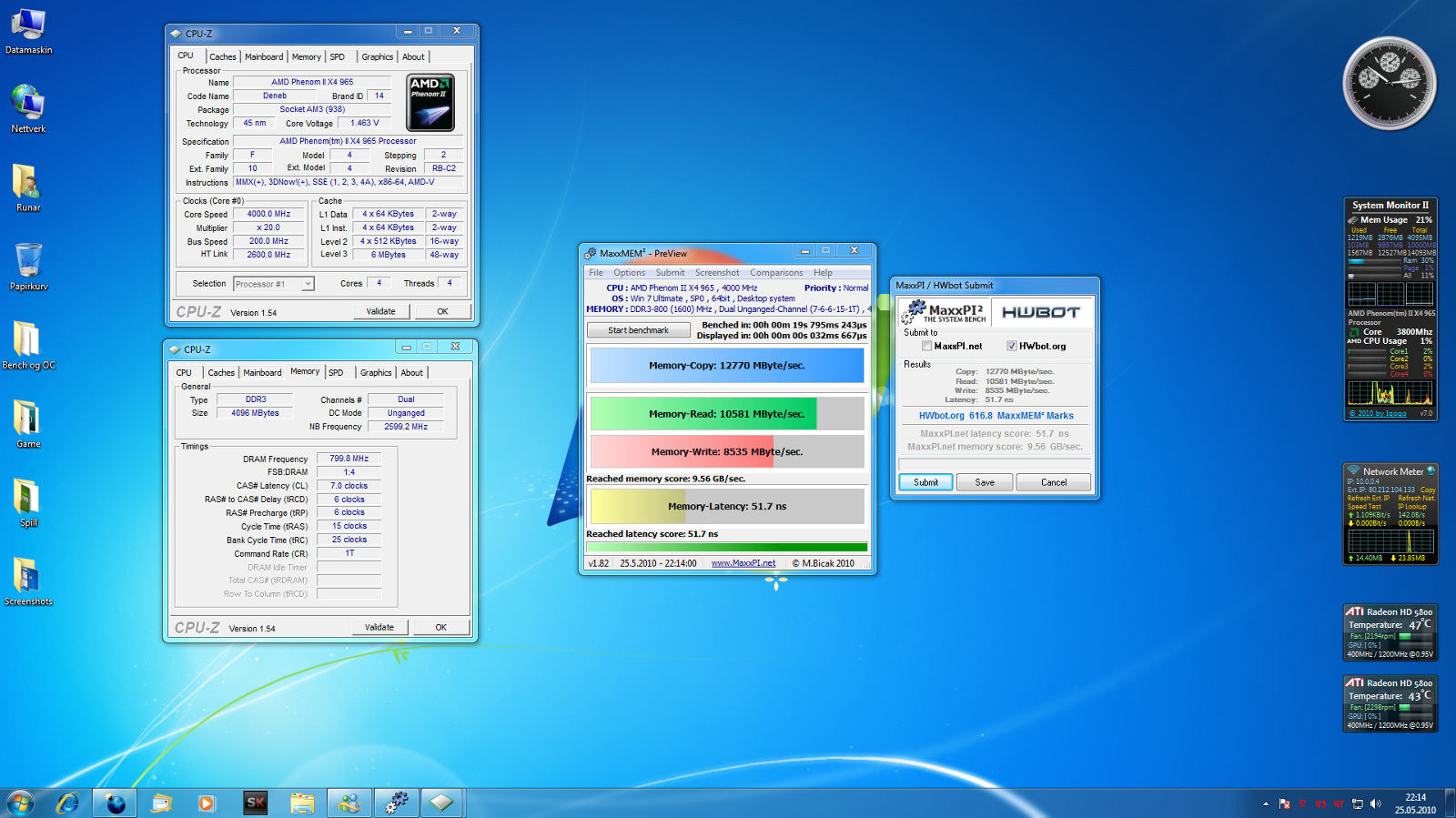Click the AMD Phenom II logo in CPU-Z
Screen dimensions: 1456x818
click(x=430, y=103)
